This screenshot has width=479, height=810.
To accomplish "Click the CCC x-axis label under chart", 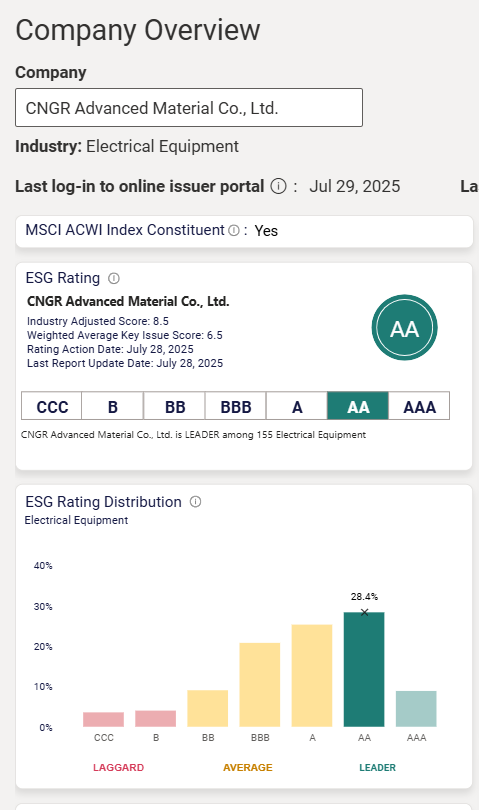I will tap(103, 738).
